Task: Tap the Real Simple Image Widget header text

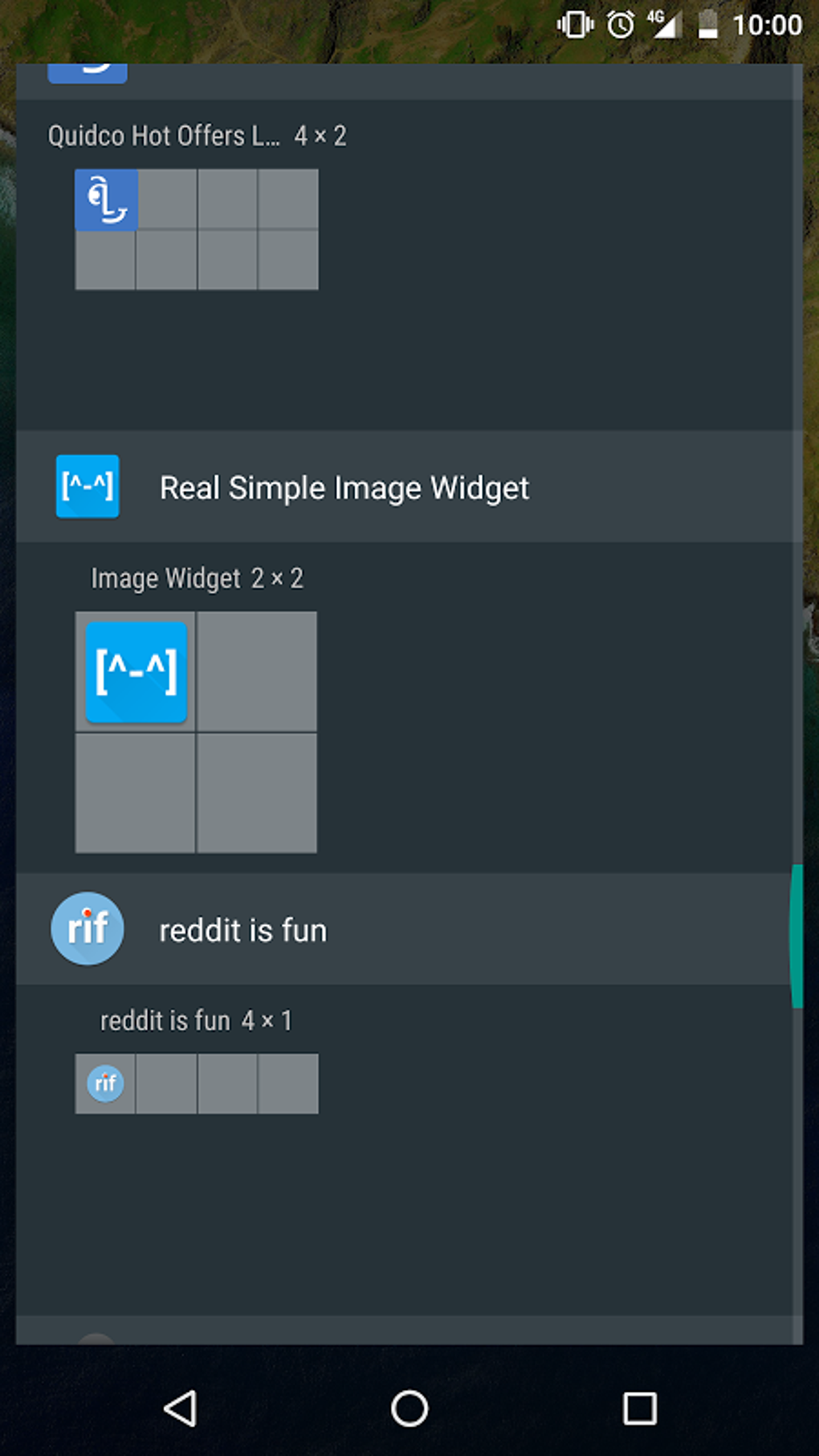Action: (344, 487)
